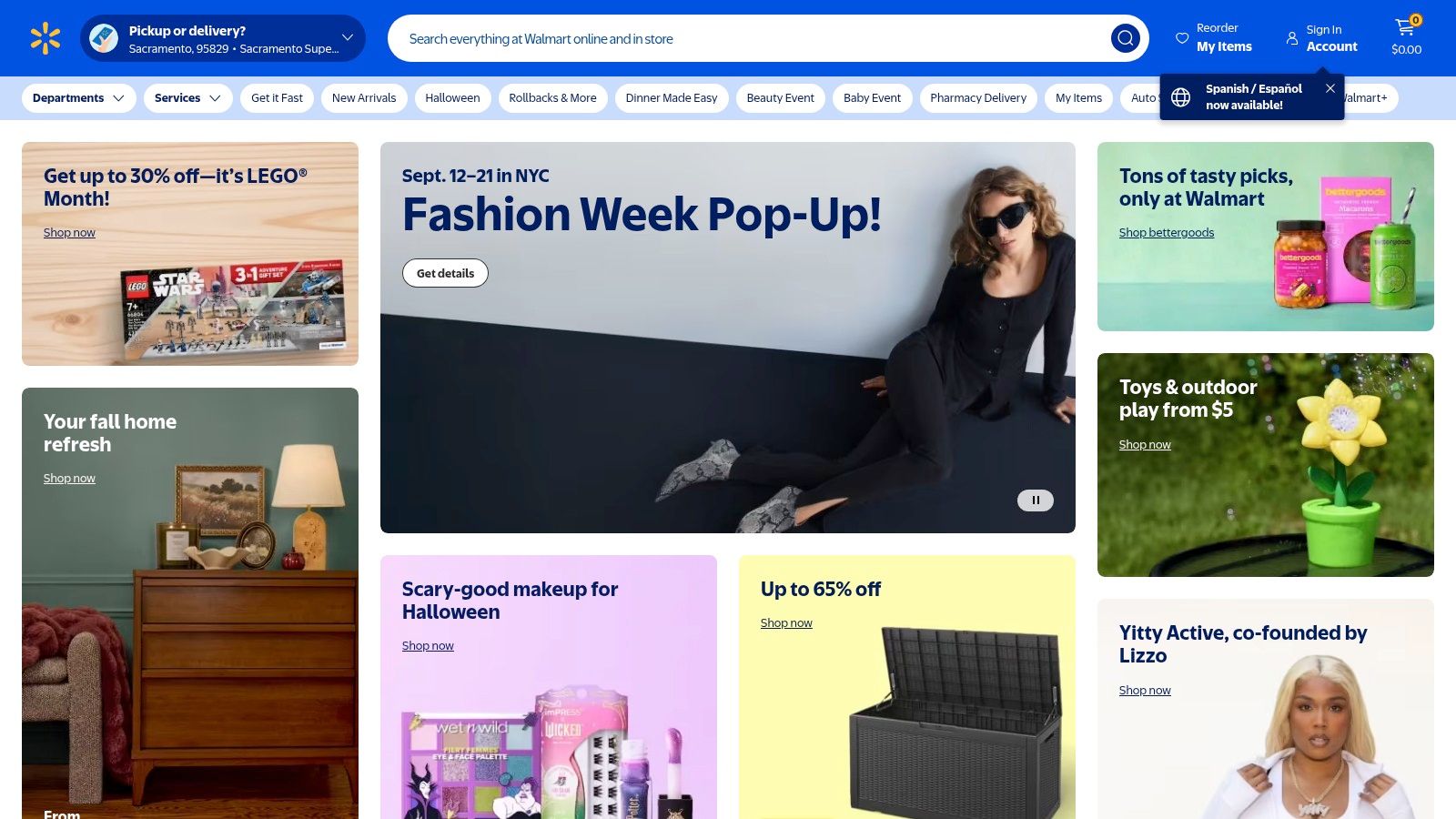Click Shop now under fall home refresh
This screenshot has height=819, width=1456.
tap(69, 479)
